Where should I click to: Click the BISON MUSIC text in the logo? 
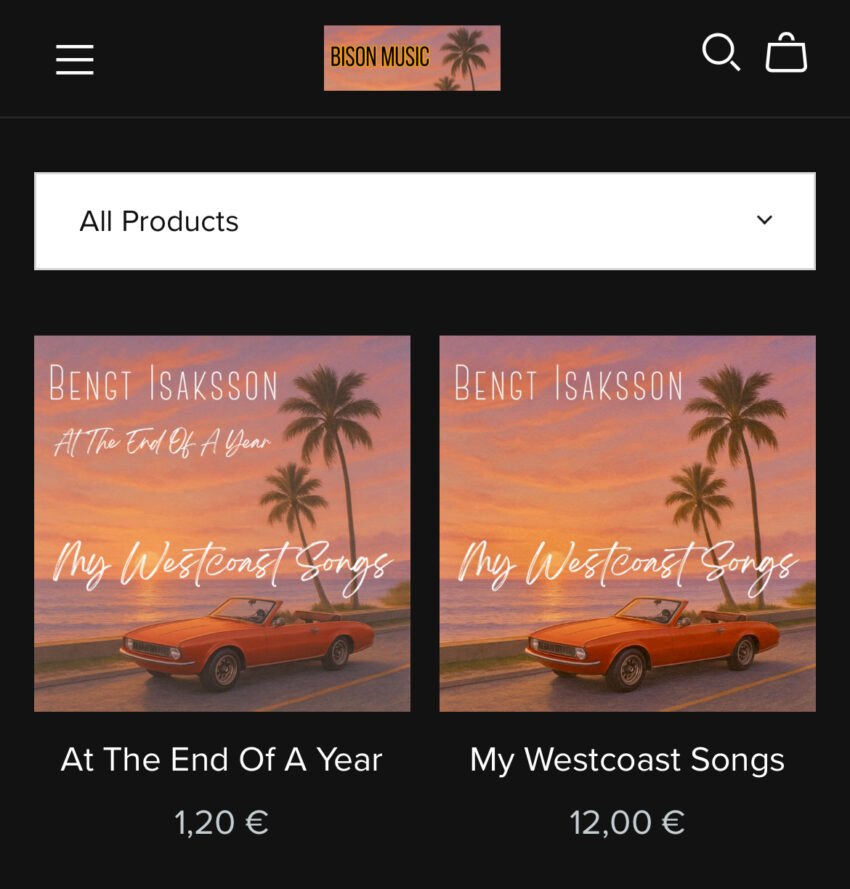coord(379,57)
